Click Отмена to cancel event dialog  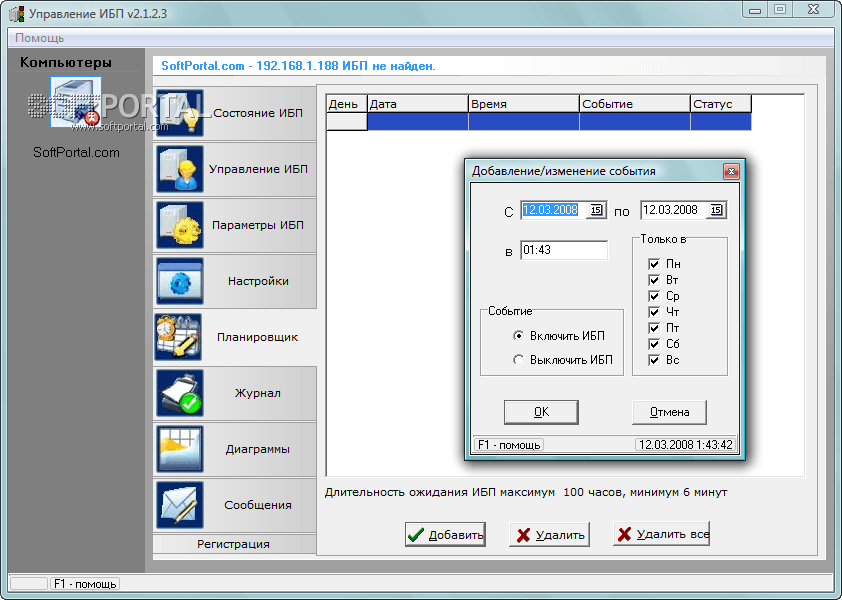coord(669,412)
